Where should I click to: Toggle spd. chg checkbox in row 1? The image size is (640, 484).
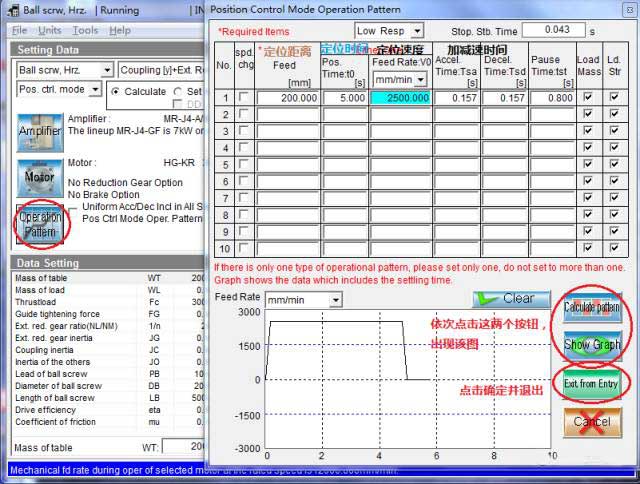tap(244, 98)
